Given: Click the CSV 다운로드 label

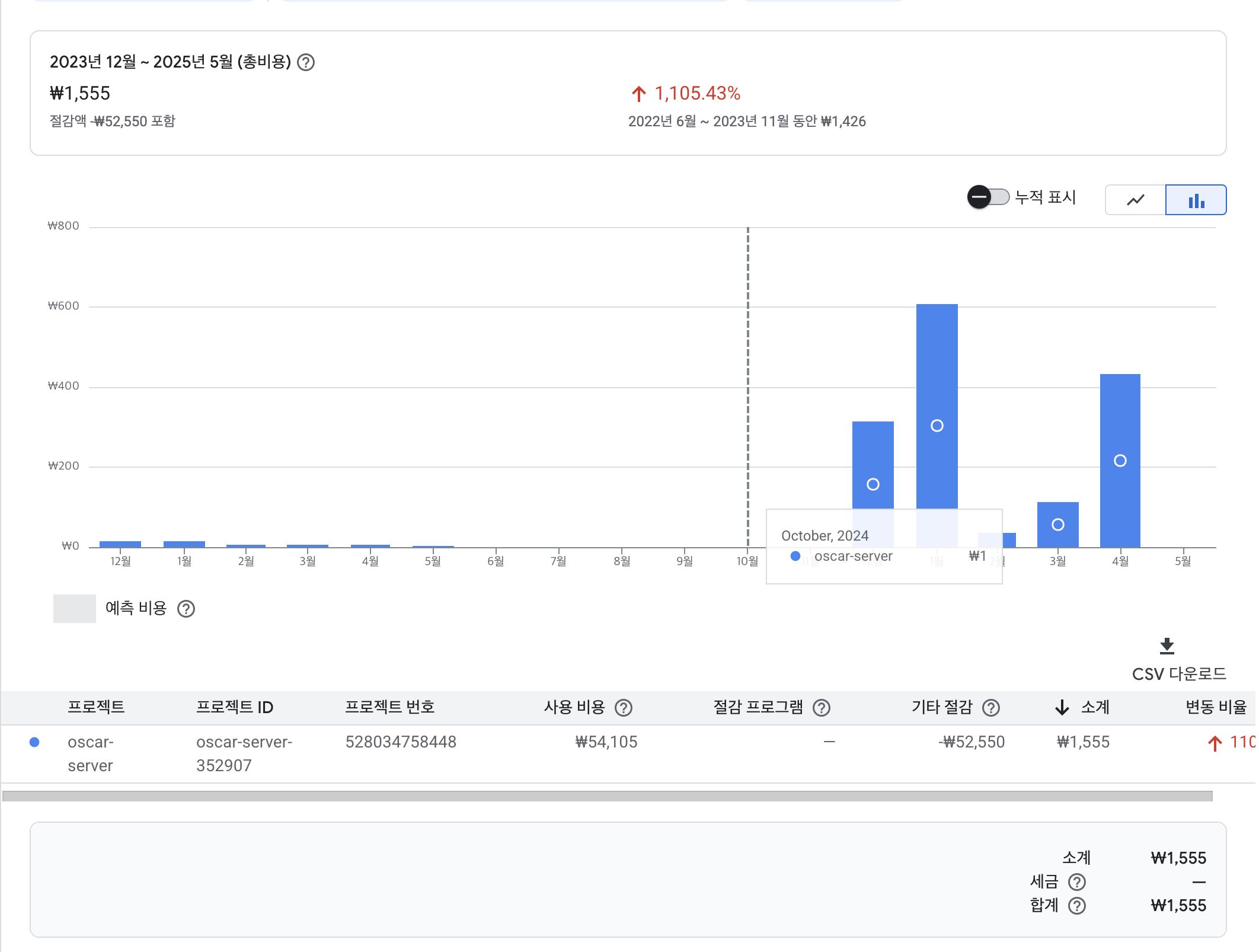Looking at the screenshot, I should pyautogui.click(x=1178, y=674).
